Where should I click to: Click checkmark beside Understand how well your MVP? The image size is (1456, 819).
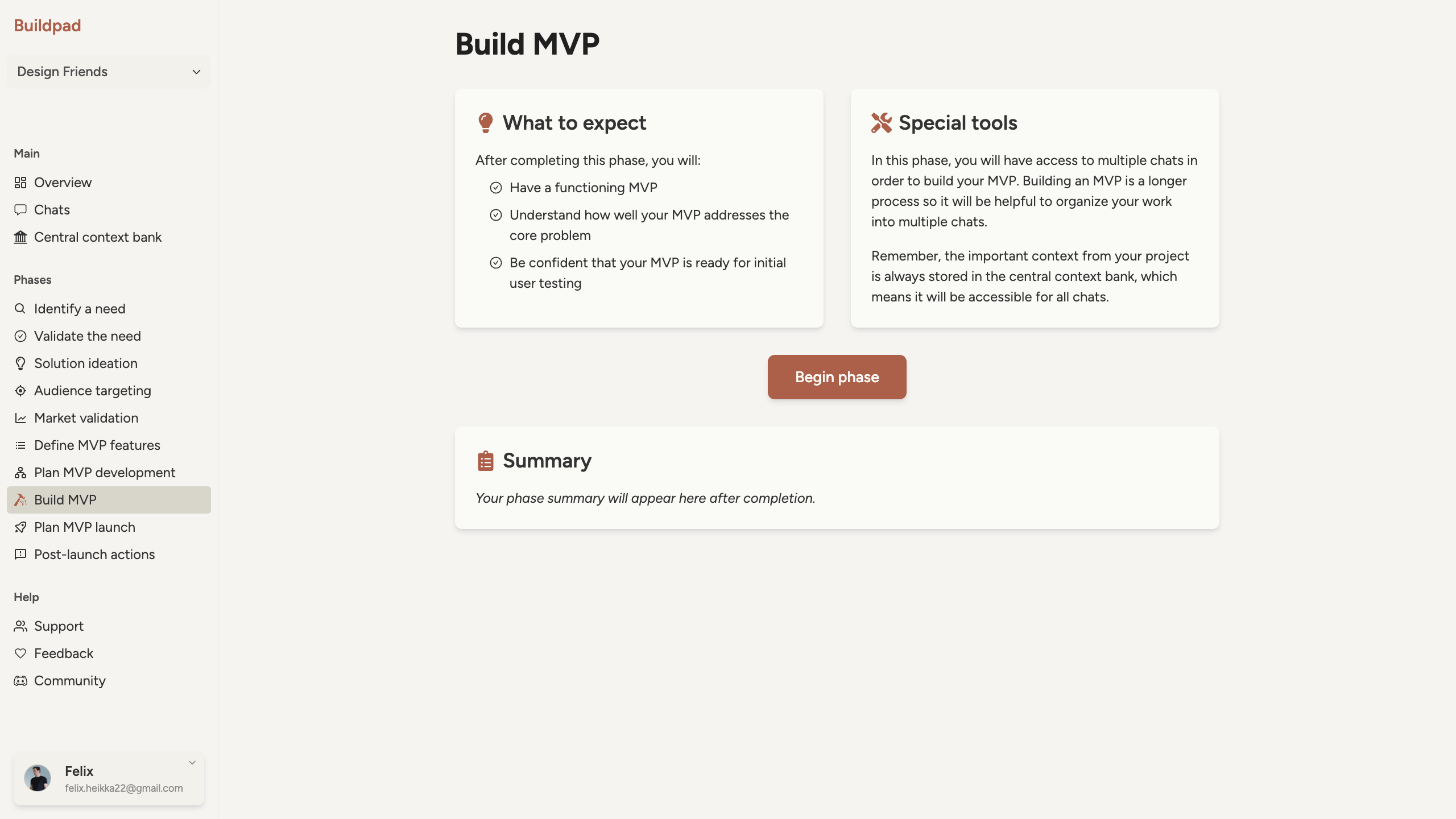pyautogui.click(x=496, y=215)
